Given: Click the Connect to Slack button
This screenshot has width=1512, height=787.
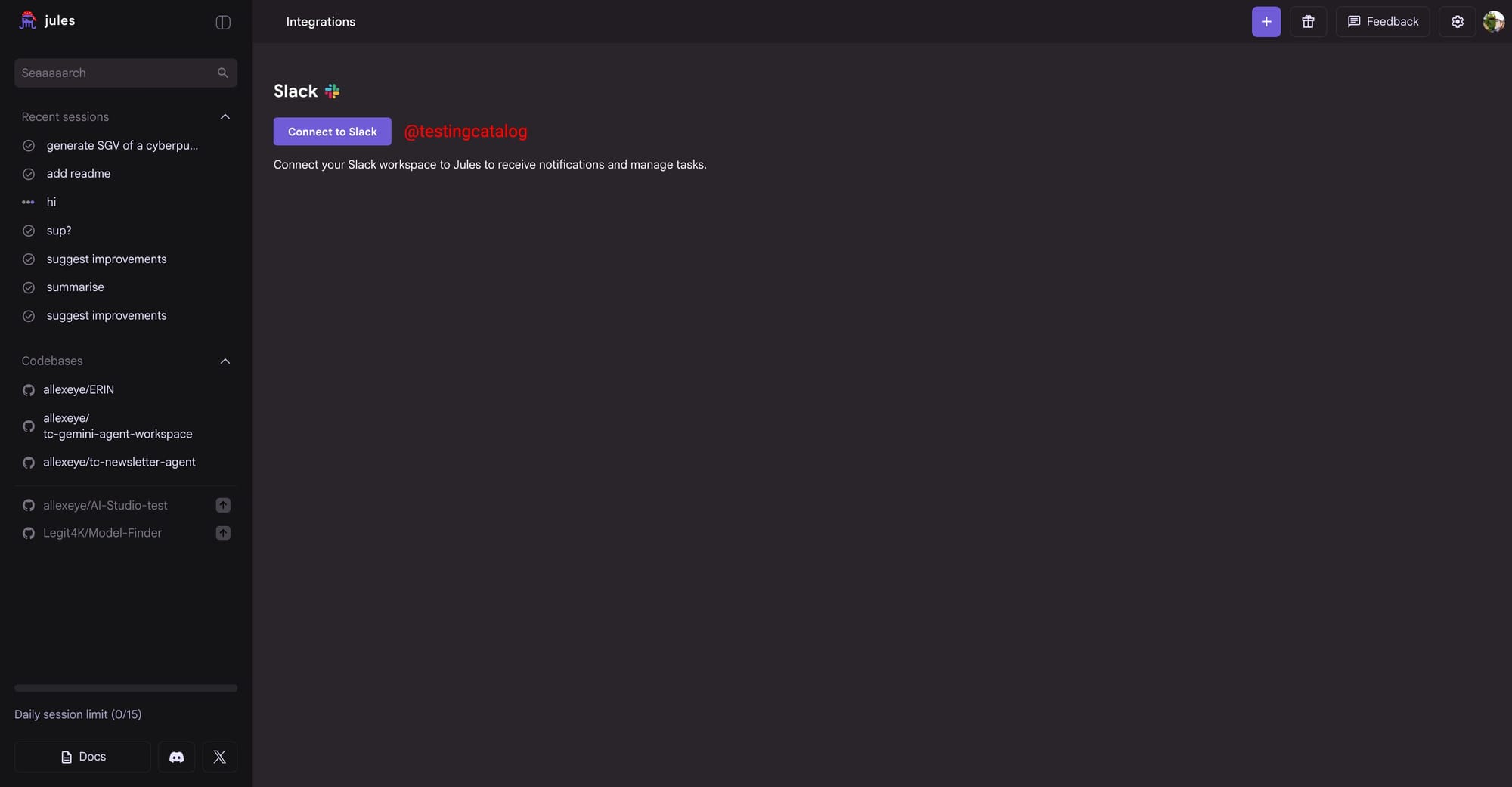Looking at the screenshot, I should 332,132.
